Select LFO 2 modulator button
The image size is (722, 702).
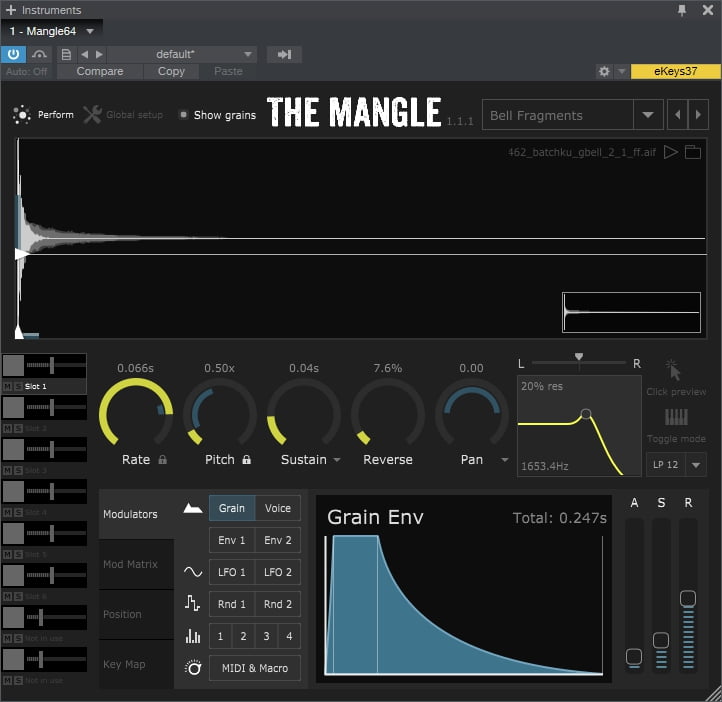click(x=278, y=572)
